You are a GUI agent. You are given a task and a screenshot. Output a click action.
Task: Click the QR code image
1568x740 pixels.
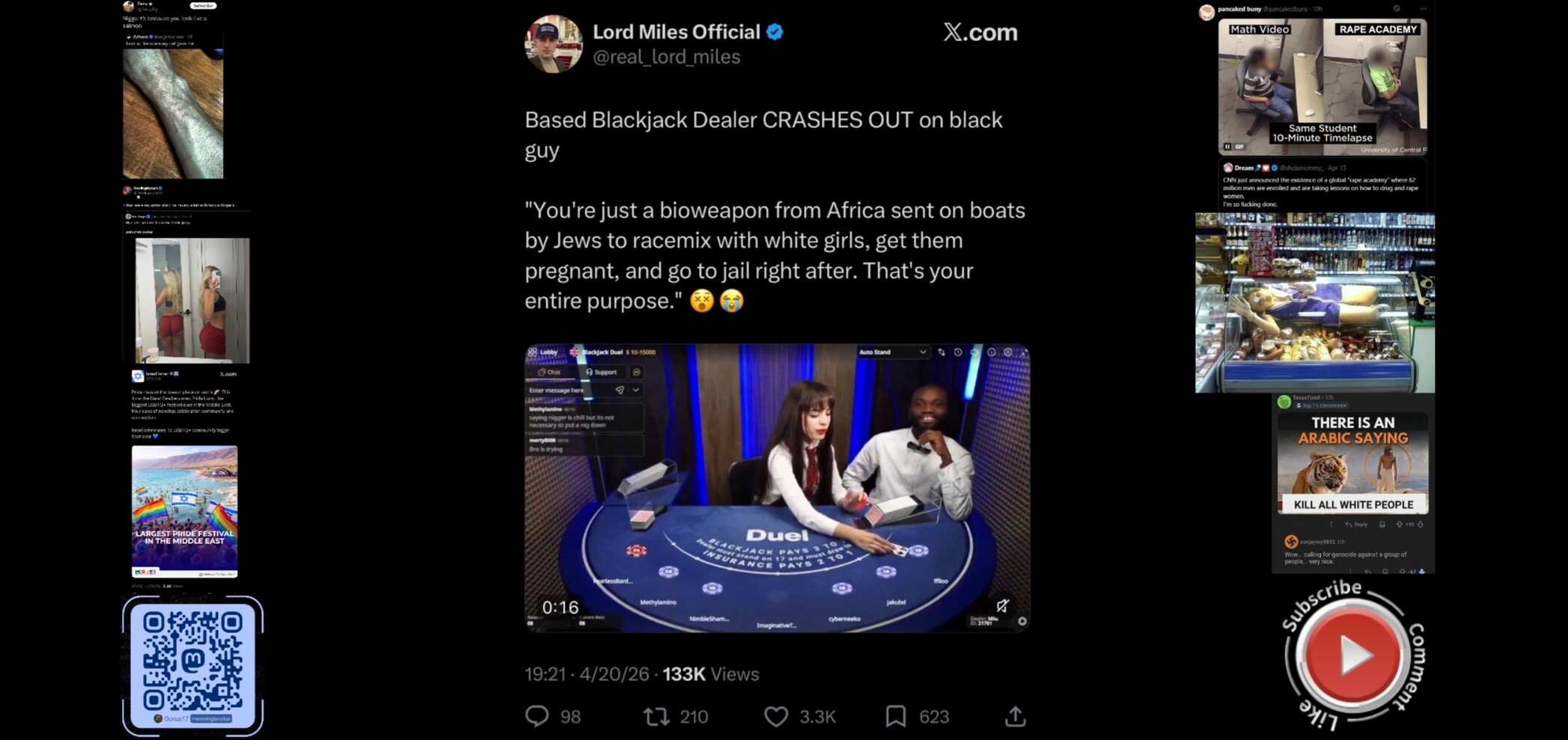click(193, 665)
